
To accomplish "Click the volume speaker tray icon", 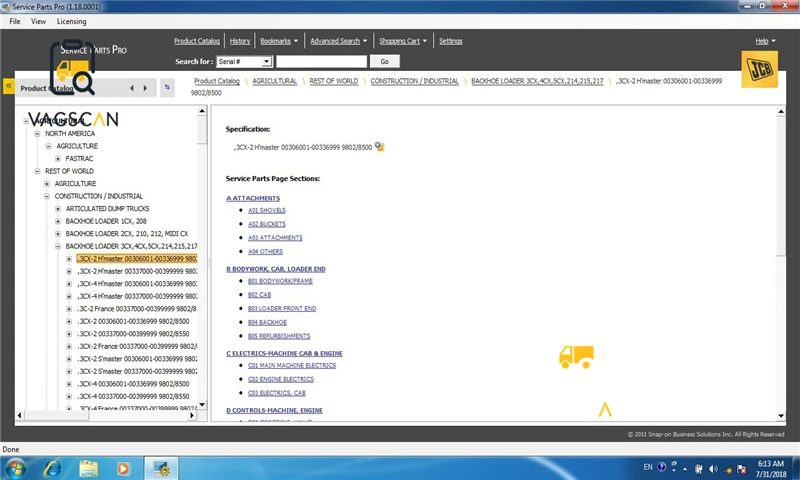I will tap(713, 468).
